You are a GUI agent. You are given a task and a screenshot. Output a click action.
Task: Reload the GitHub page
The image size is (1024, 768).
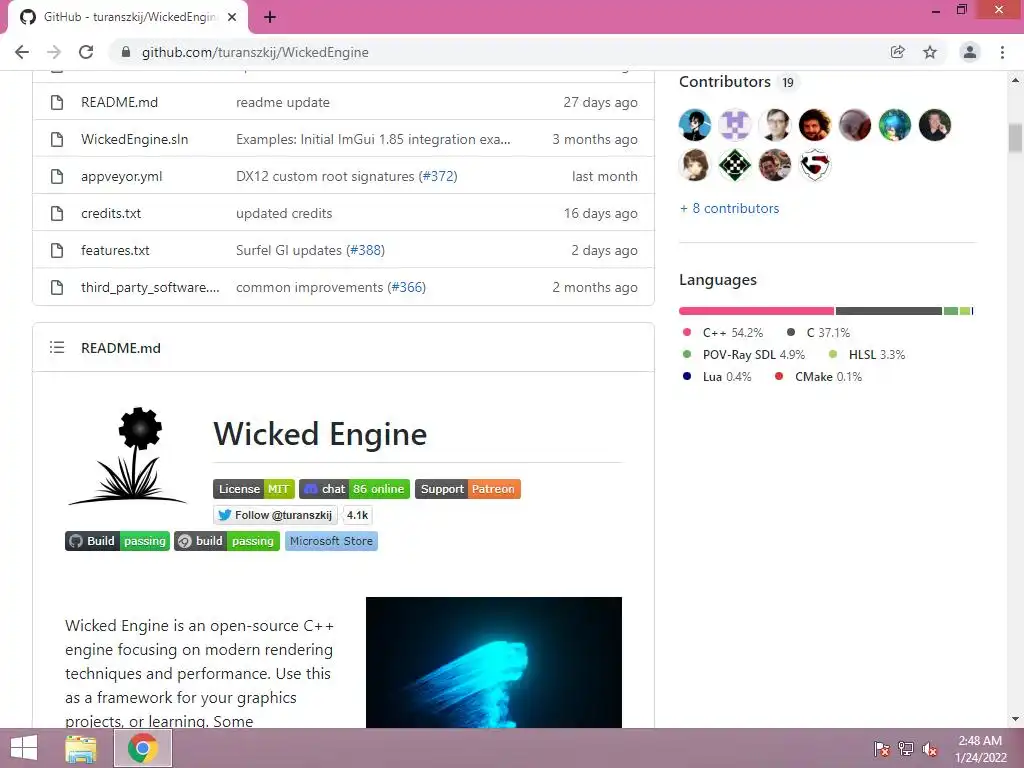[86, 52]
